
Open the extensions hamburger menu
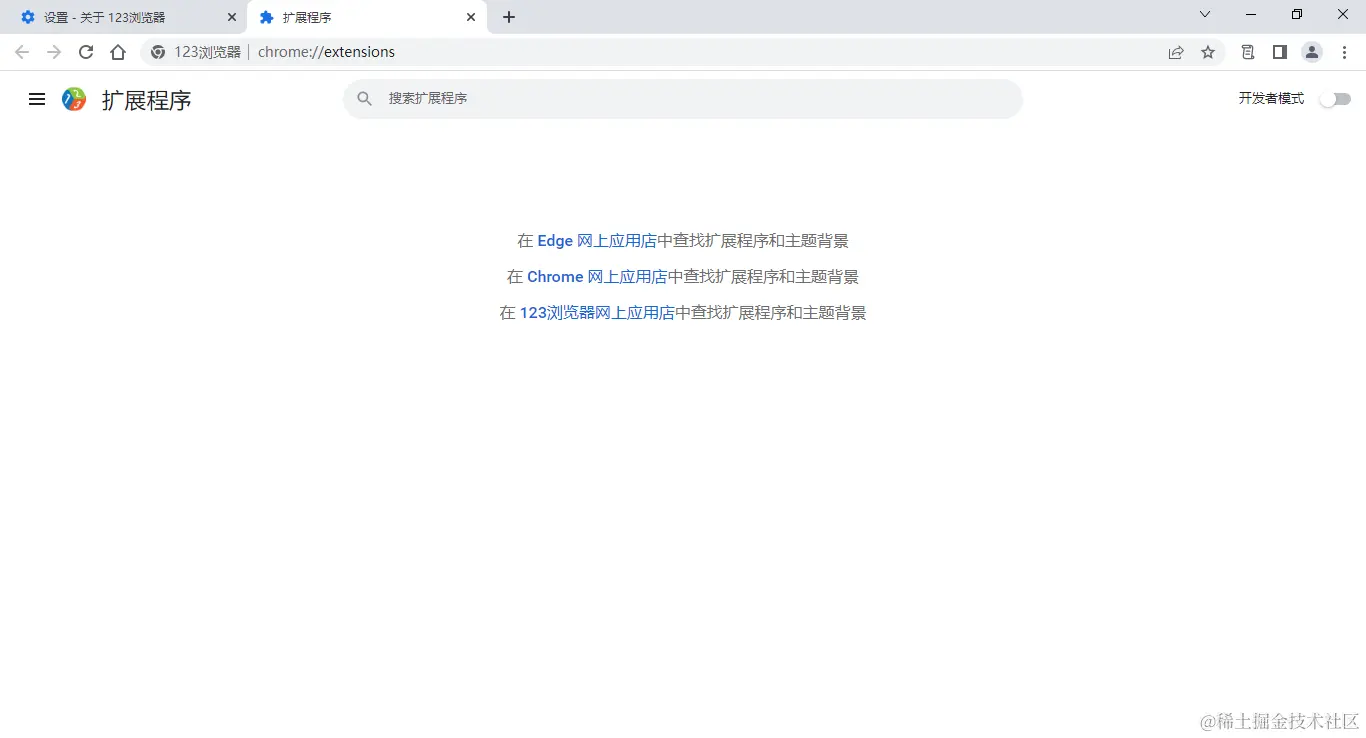point(37,99)
